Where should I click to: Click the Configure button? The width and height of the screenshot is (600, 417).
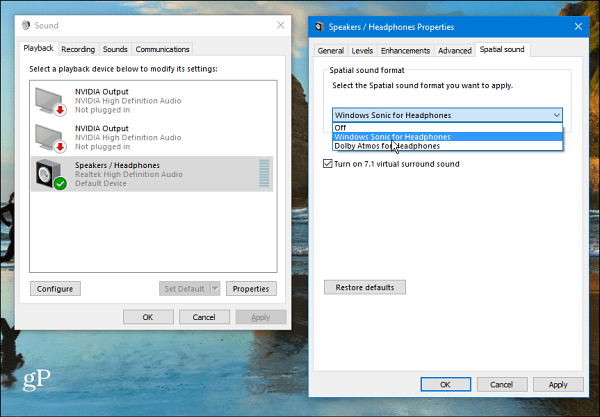click(x=55, y=289)
